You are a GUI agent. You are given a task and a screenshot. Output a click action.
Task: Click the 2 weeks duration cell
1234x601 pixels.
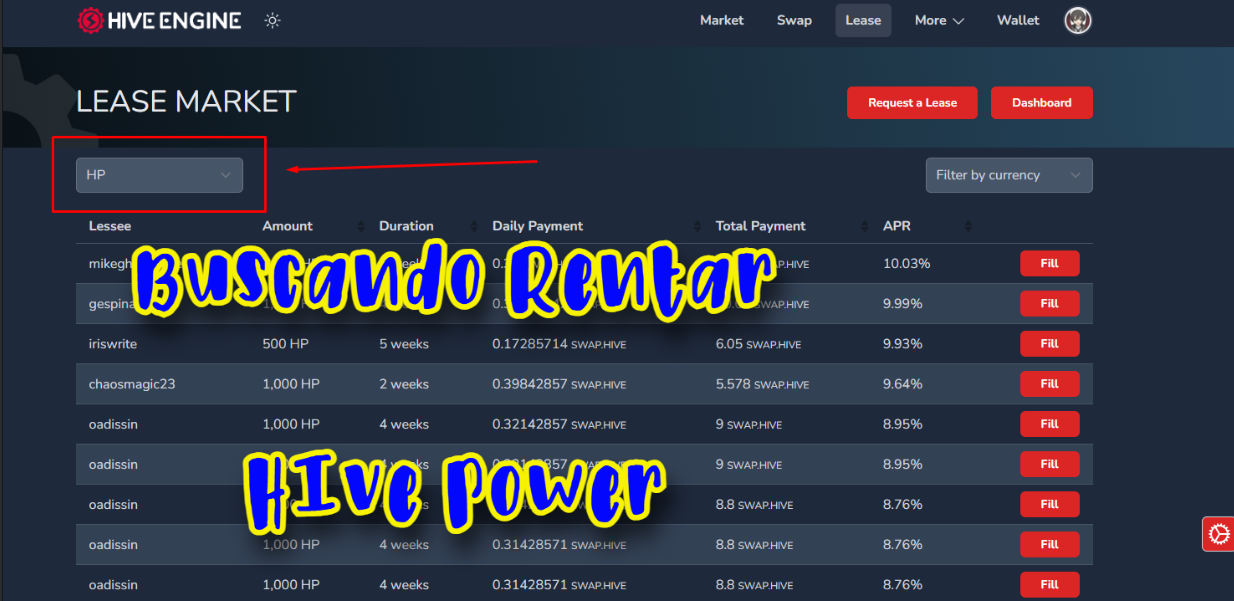404,384
